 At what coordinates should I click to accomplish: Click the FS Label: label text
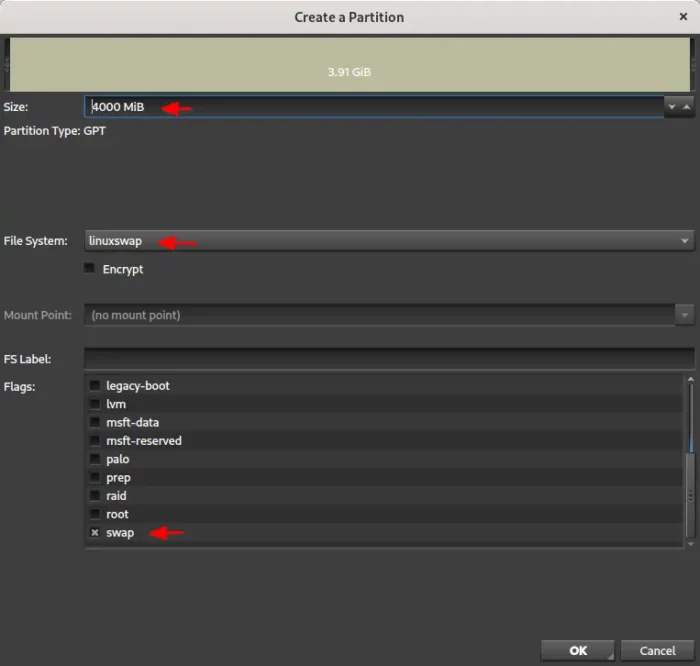[x=27, y=359]
